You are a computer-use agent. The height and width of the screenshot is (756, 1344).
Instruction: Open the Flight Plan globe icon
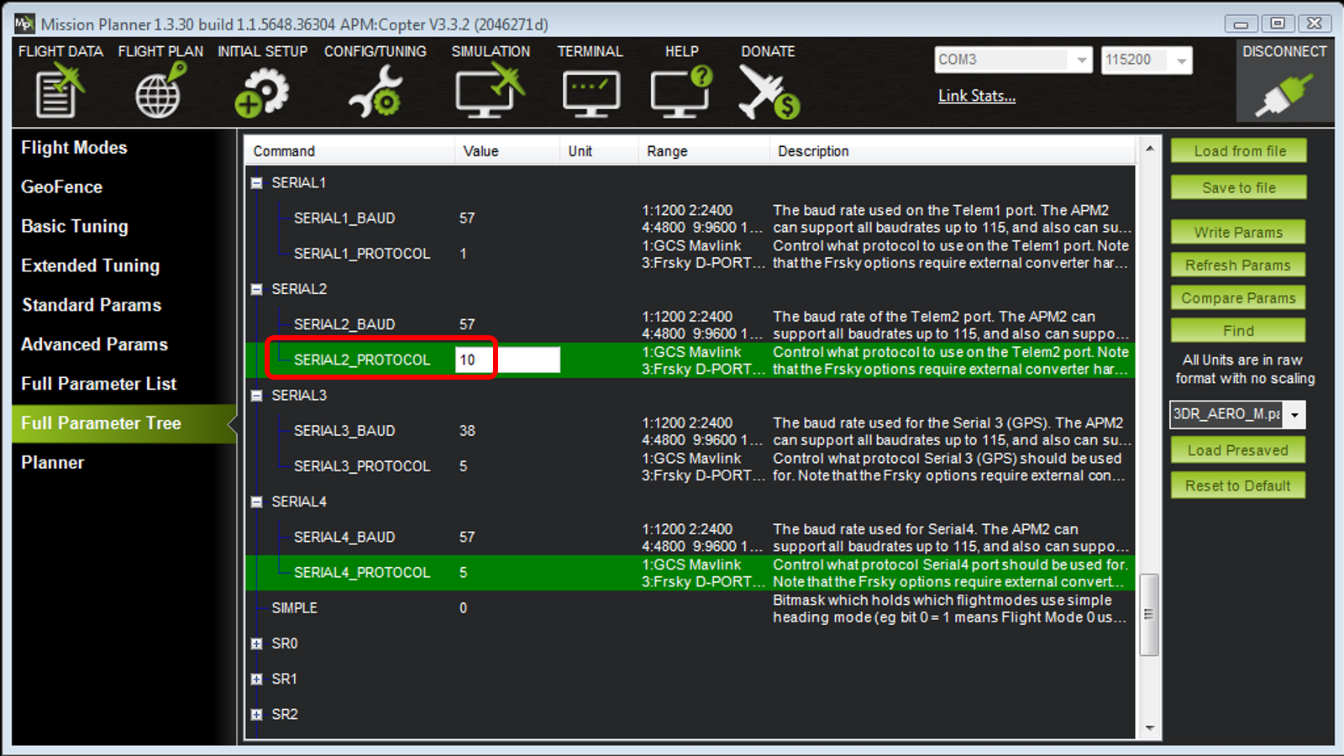click(x=160, y=90)
